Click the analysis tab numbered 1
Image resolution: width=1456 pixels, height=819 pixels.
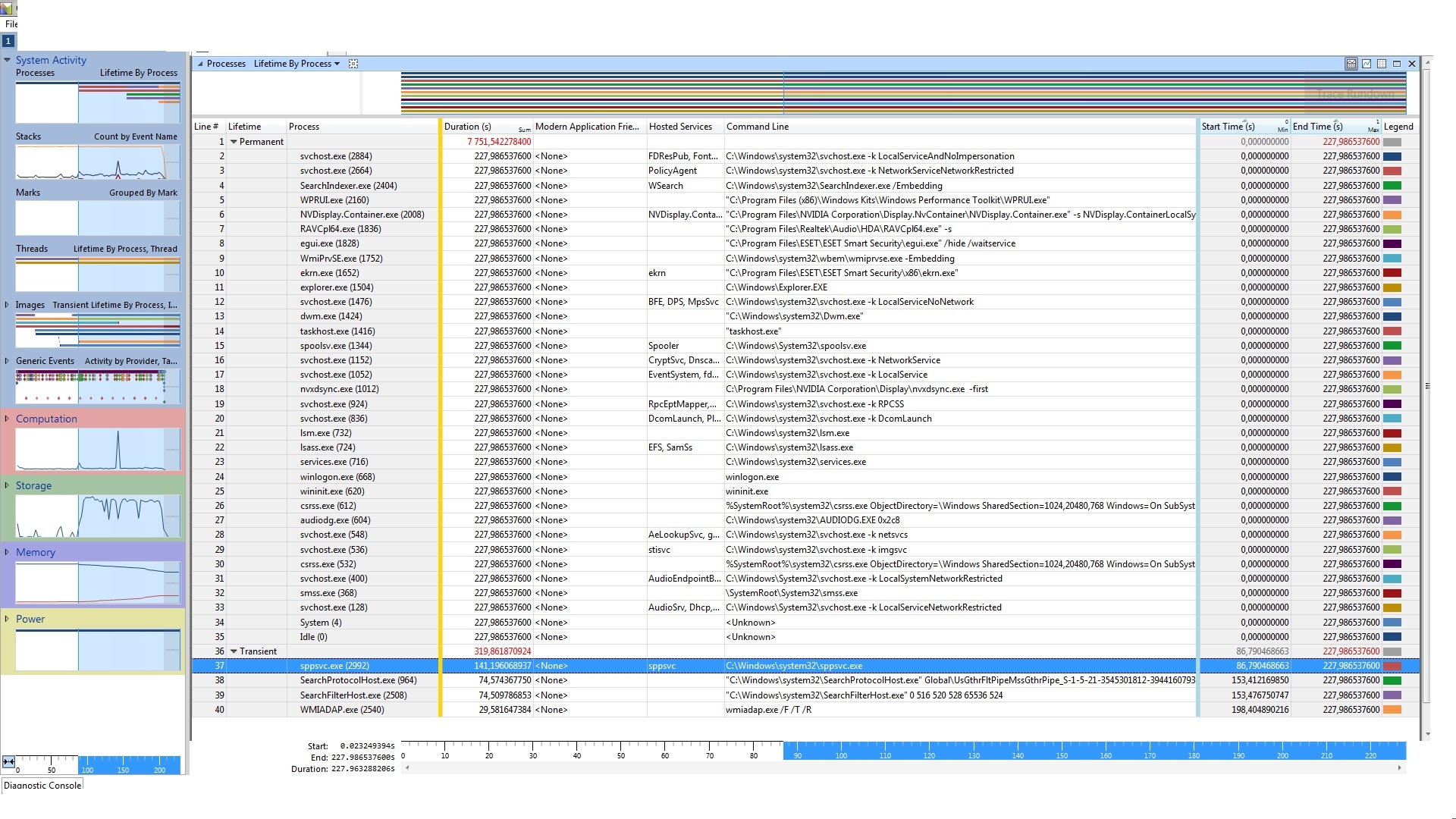click(8, 41)
